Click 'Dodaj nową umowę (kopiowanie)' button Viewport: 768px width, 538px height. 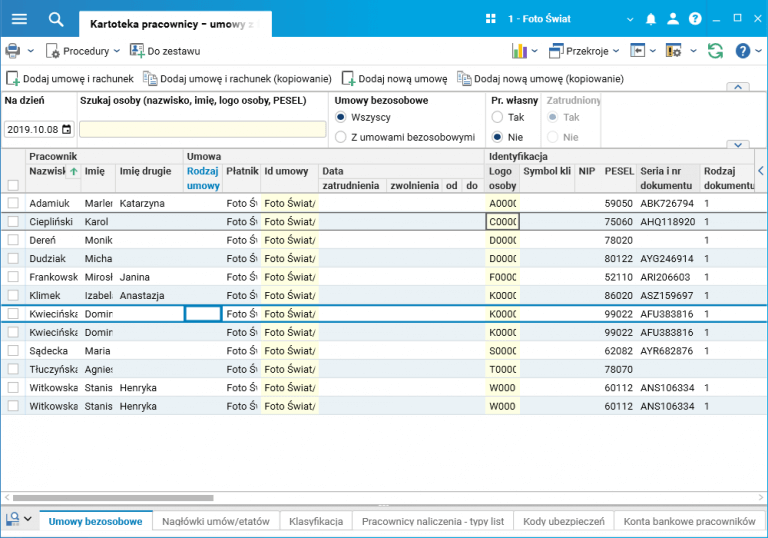point(540,78)
